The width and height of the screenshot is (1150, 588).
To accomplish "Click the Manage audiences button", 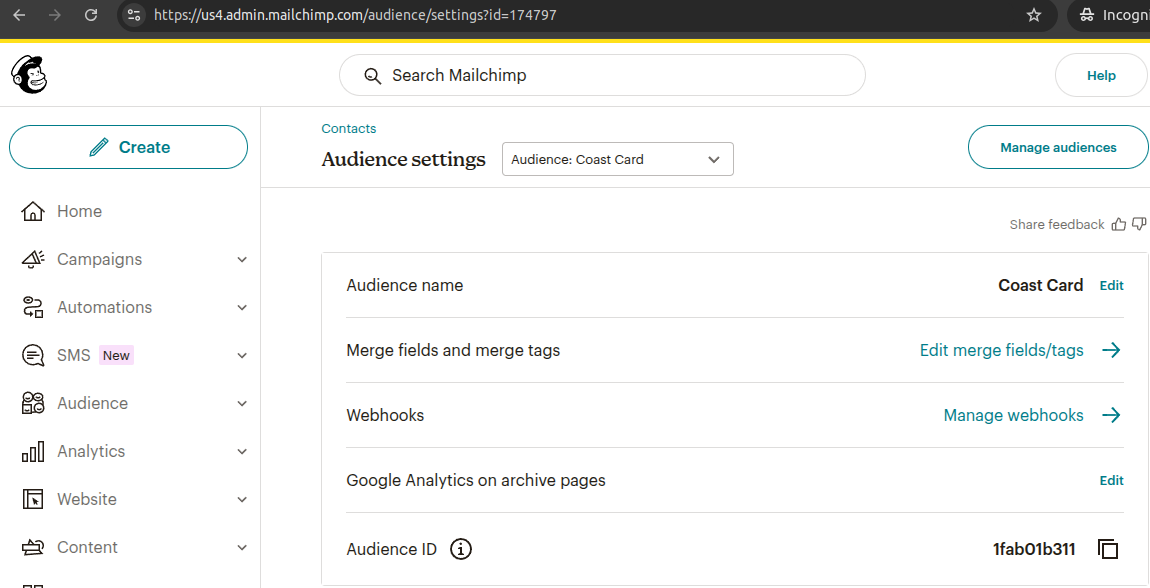I will pyautogui.click(x=1058, y=147).
